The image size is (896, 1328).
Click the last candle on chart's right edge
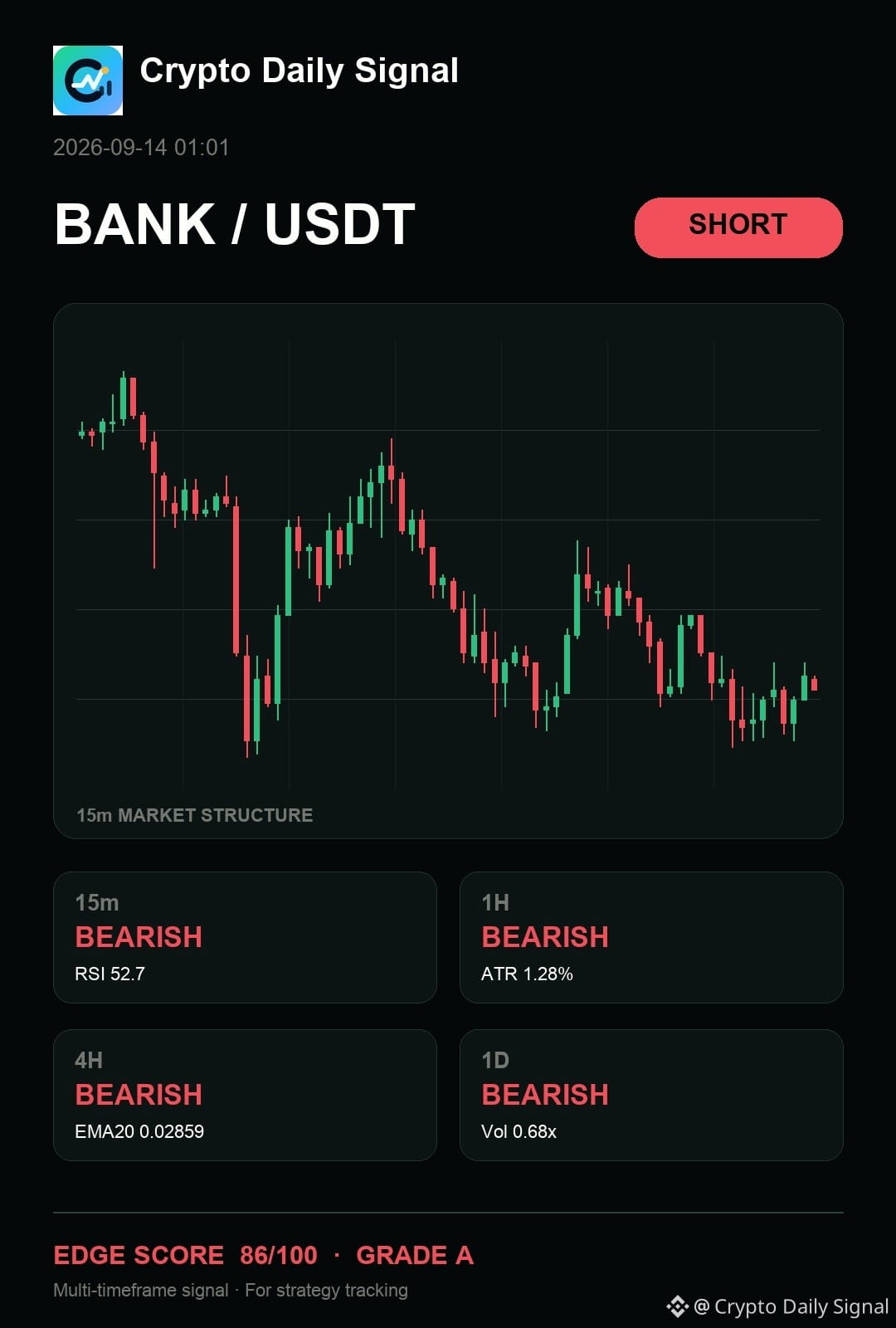815,684
